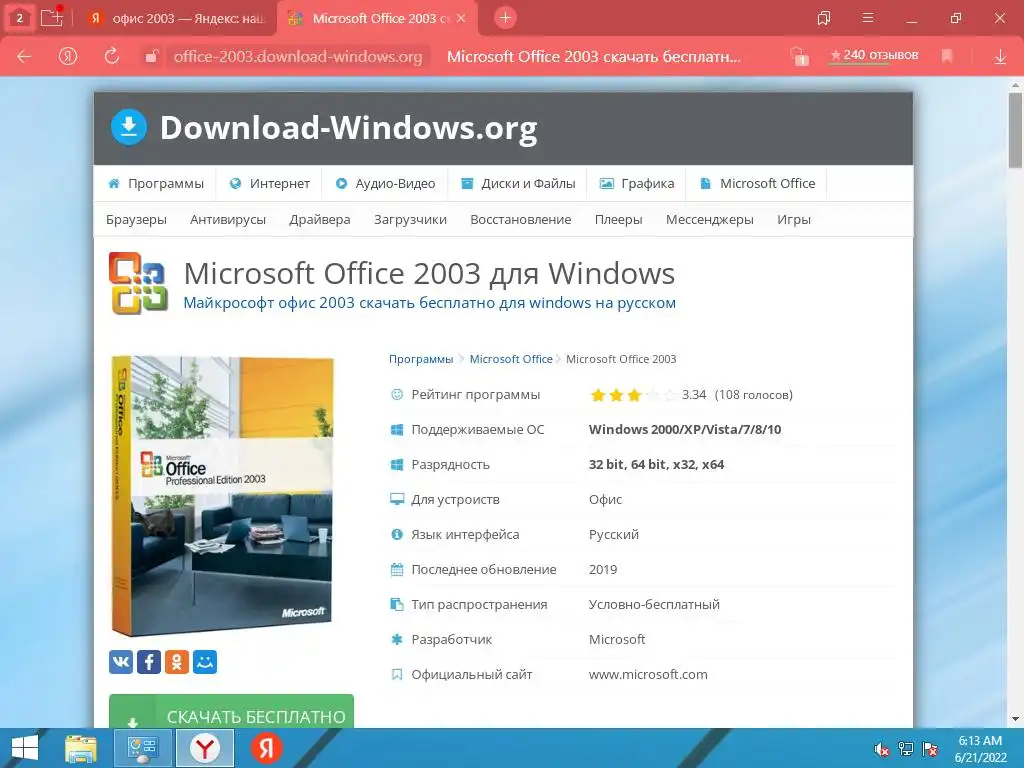
Task: Close the Microsoft Office 2003 tab
Action: pyautogui.click(x=461, y=18)
